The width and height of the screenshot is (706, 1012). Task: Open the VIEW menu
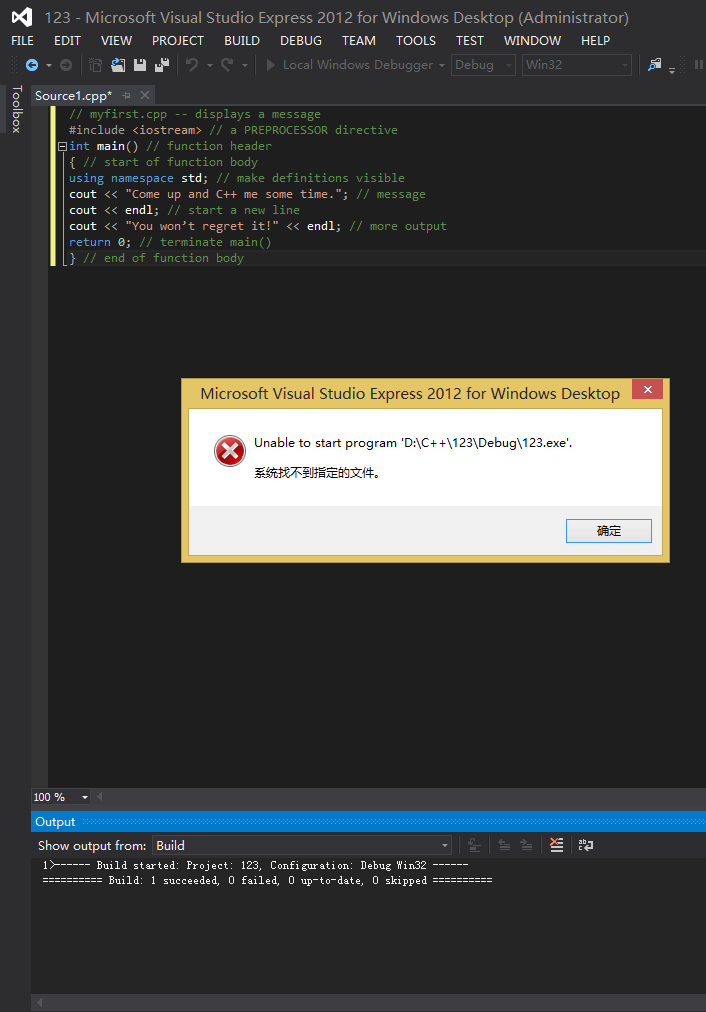[x=116, y=41]
